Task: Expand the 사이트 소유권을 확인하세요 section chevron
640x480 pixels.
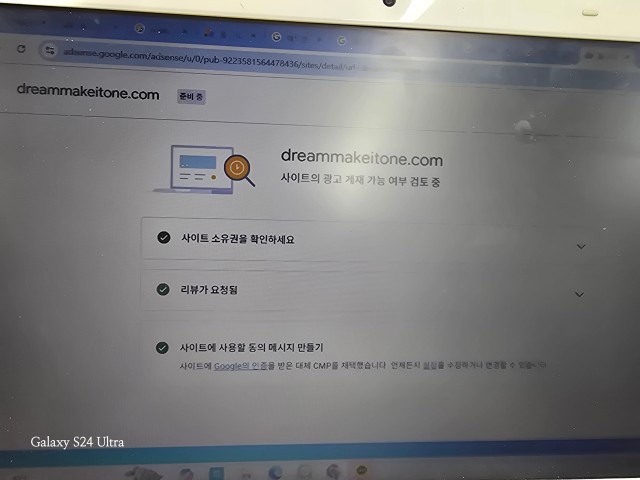Action: click(581, 247)
